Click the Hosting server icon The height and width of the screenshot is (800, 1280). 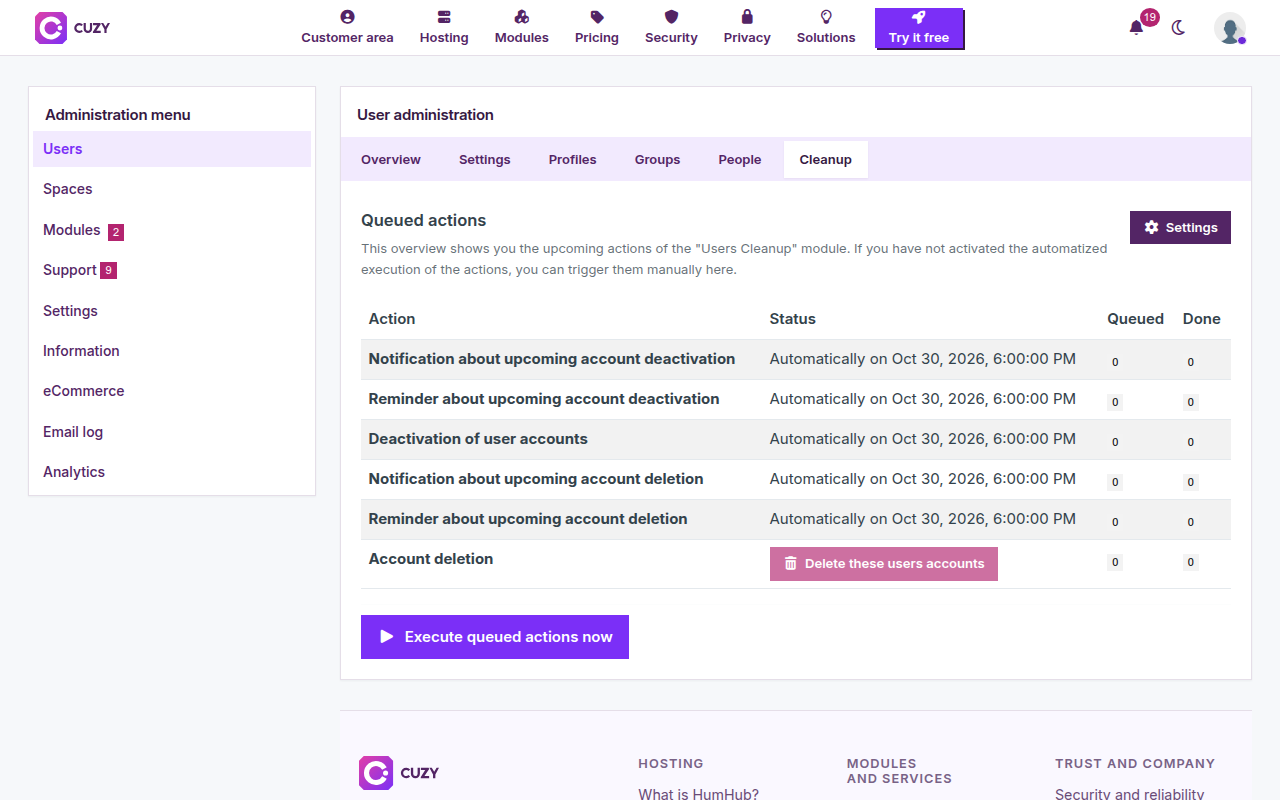(x=444, y=17)
